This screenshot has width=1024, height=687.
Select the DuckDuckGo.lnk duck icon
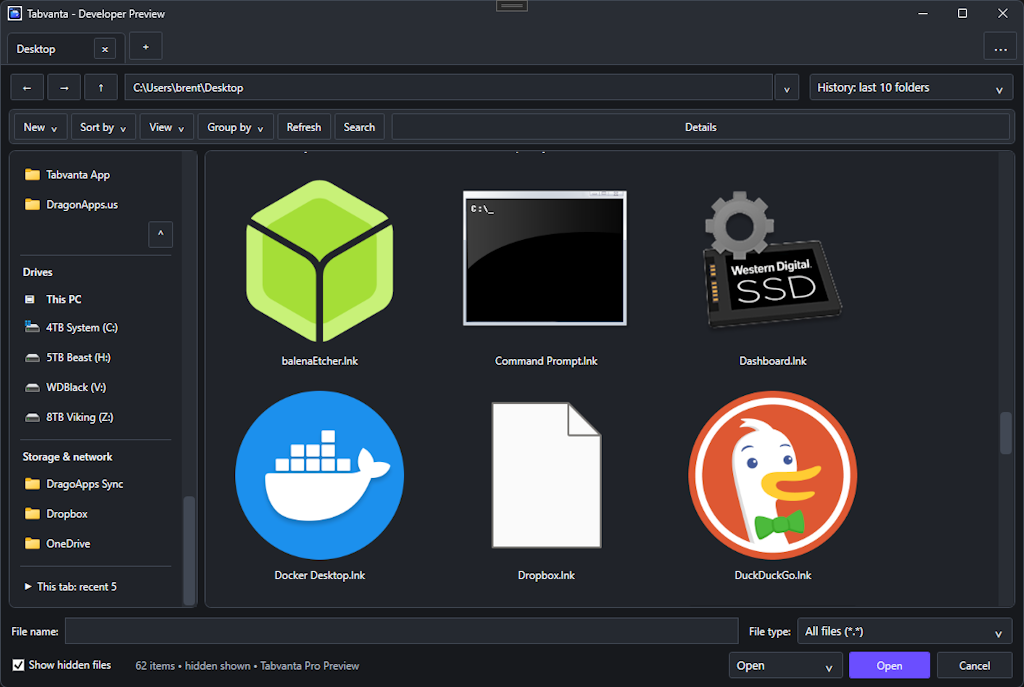click(x=773, y=475)
